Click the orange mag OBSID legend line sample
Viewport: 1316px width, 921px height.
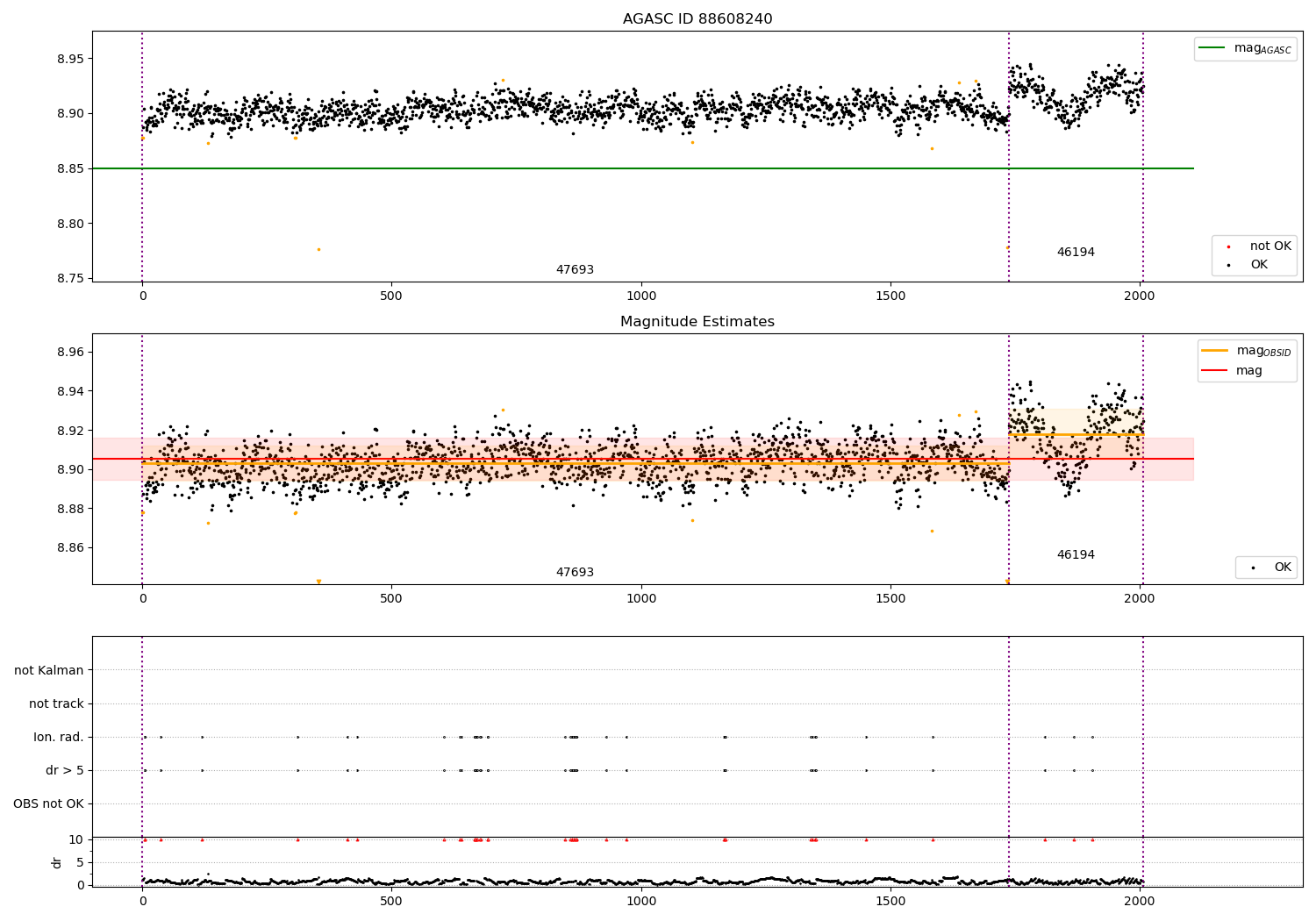pos(1216,351)
